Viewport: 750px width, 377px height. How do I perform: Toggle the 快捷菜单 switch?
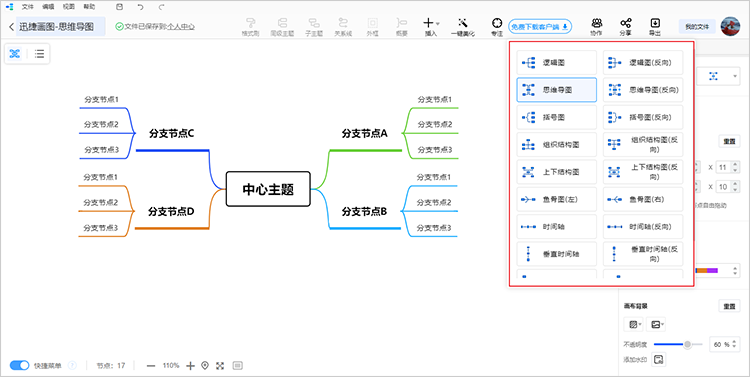(20, 366)
